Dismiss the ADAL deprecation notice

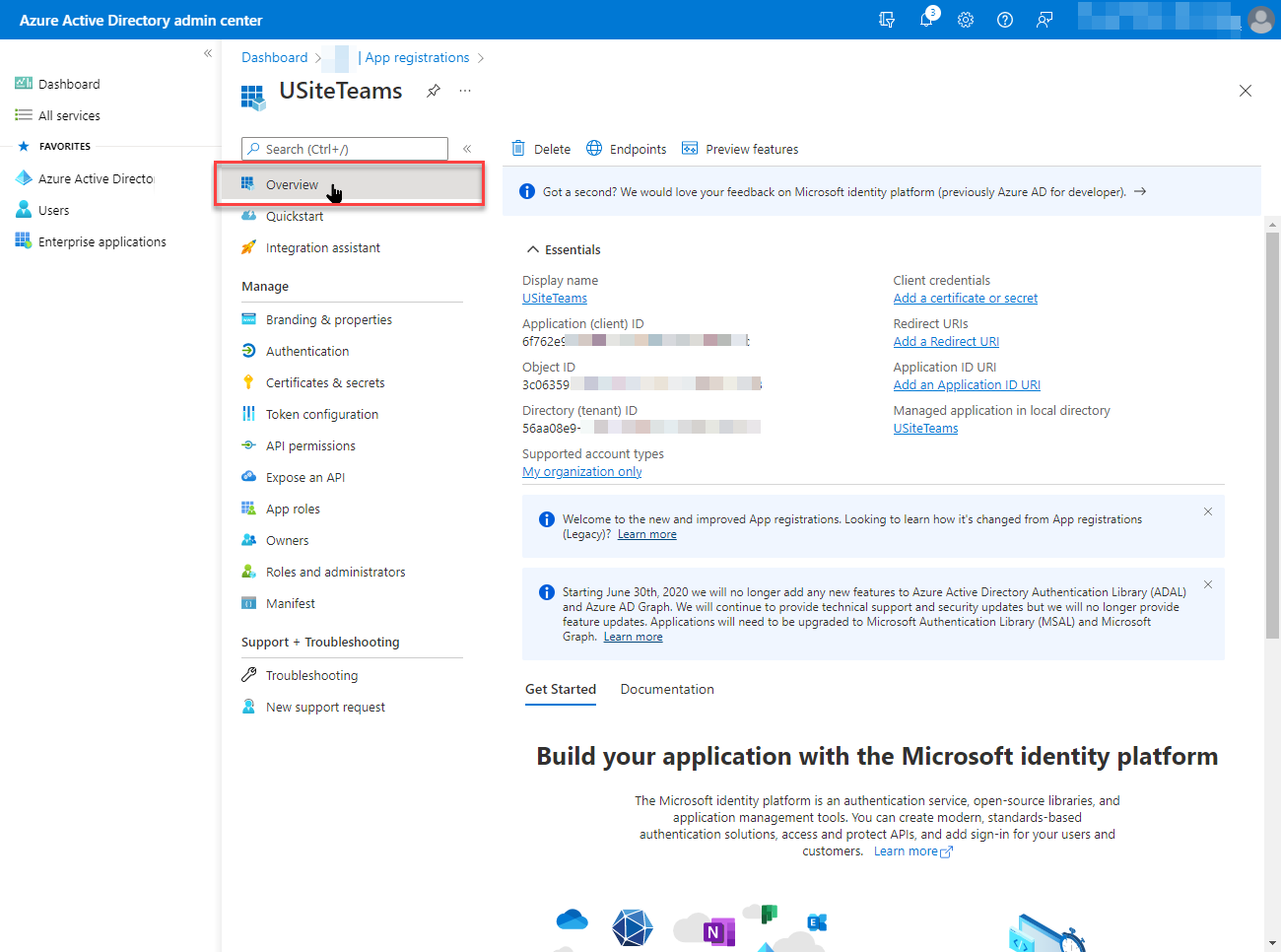coord(1208,584)
